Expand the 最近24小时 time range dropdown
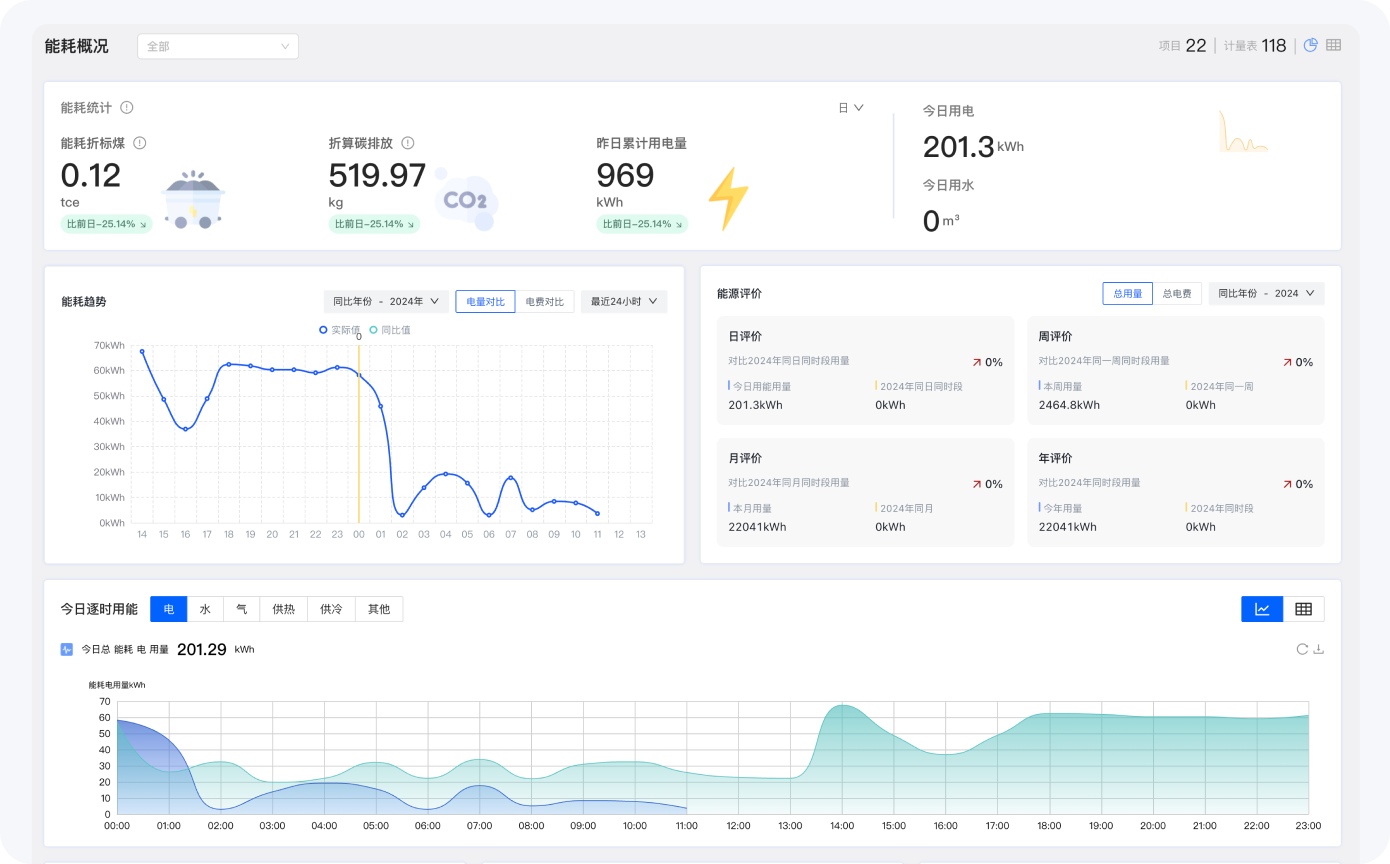Image resolution: width=1390 pixels, height=864 pixels. click(624, 301)
